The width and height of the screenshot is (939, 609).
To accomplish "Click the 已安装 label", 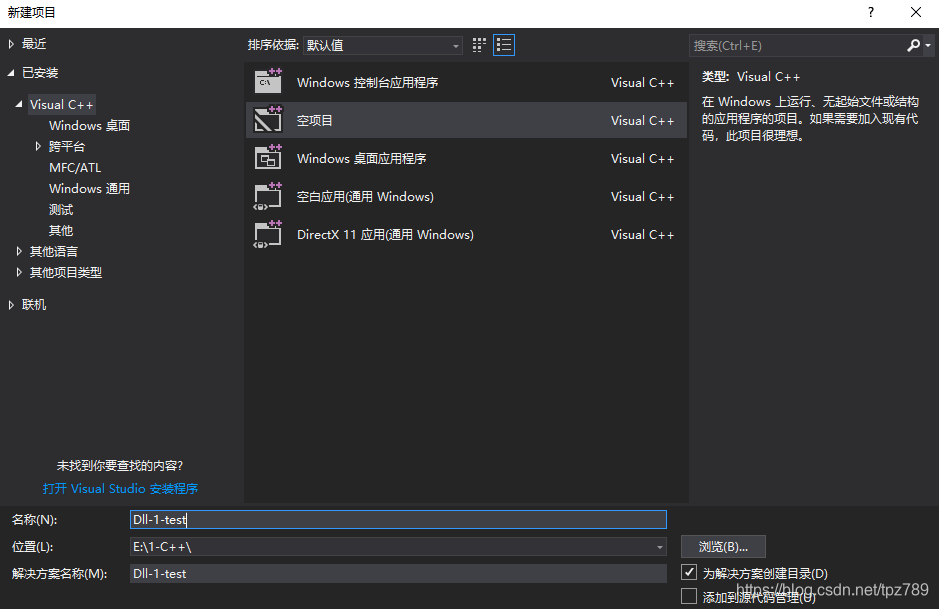I will 40,72.
